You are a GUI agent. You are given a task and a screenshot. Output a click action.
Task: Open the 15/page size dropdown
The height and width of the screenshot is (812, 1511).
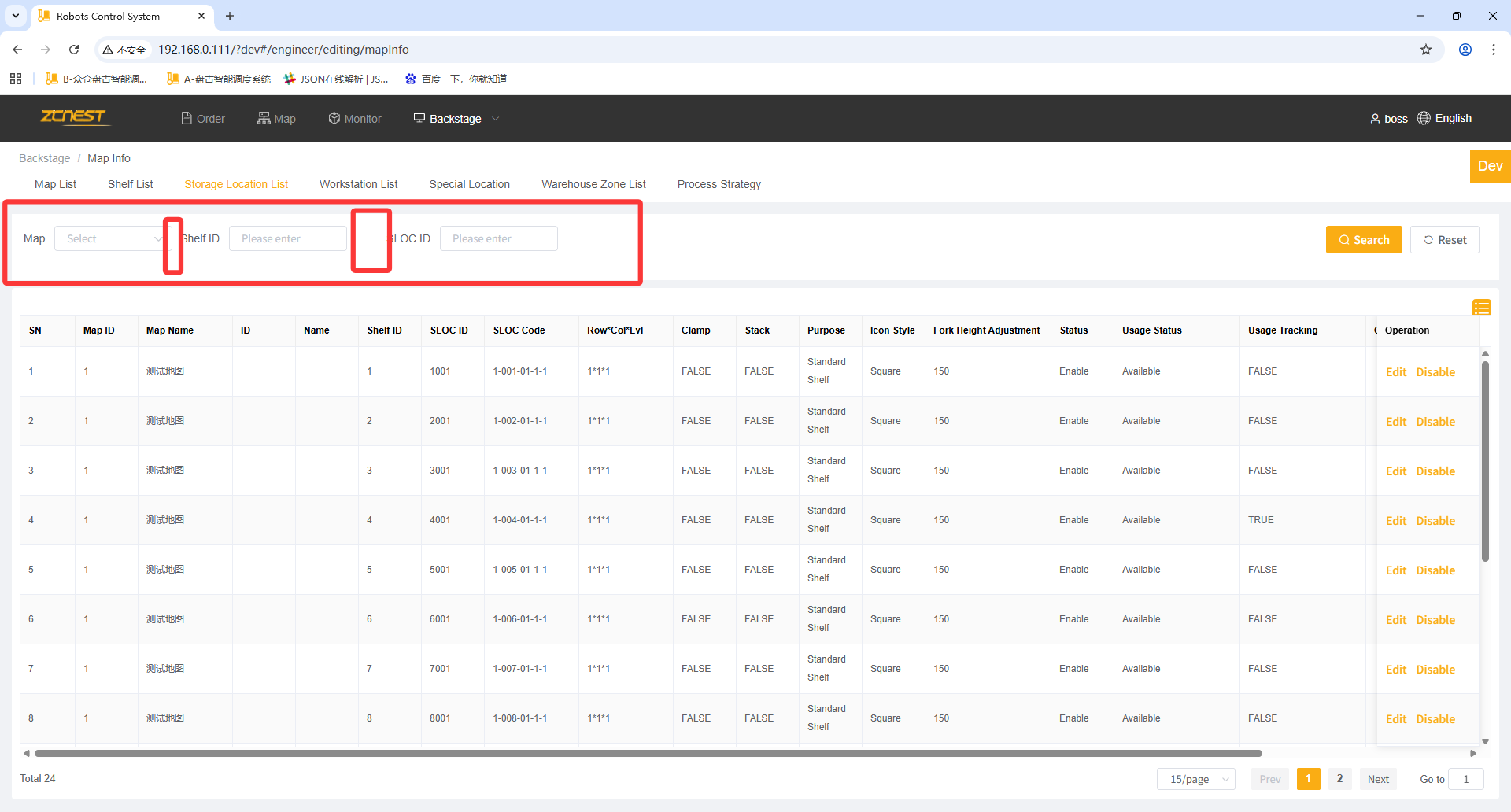coord(1195,779)
